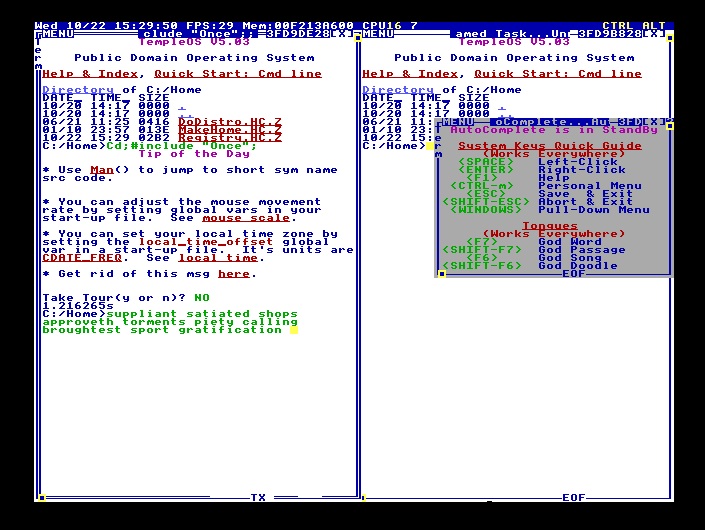Follow the CDATE_FREQ link

click(82, 258)
